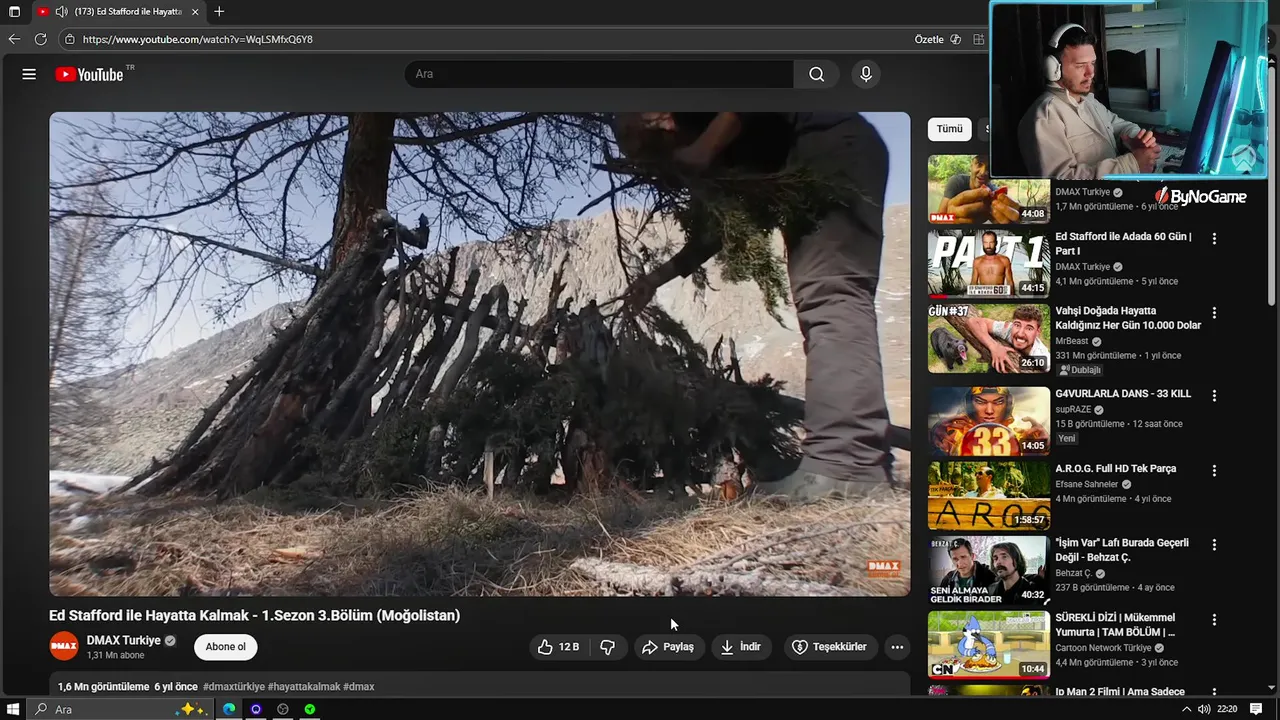Dislike the video with thumbs down

(607, 647)
